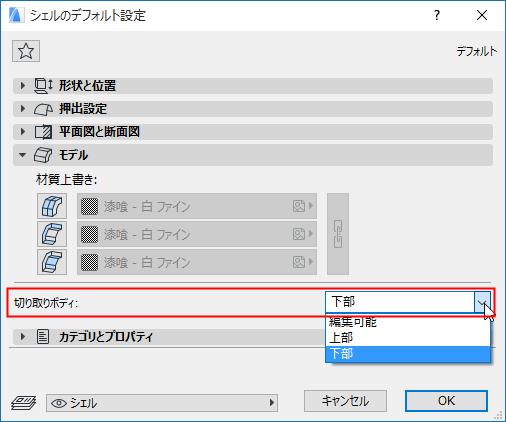Open first 漆喰 - 白 ファイン material dropdown
This screenshot has width=506, height=422.
197,206
